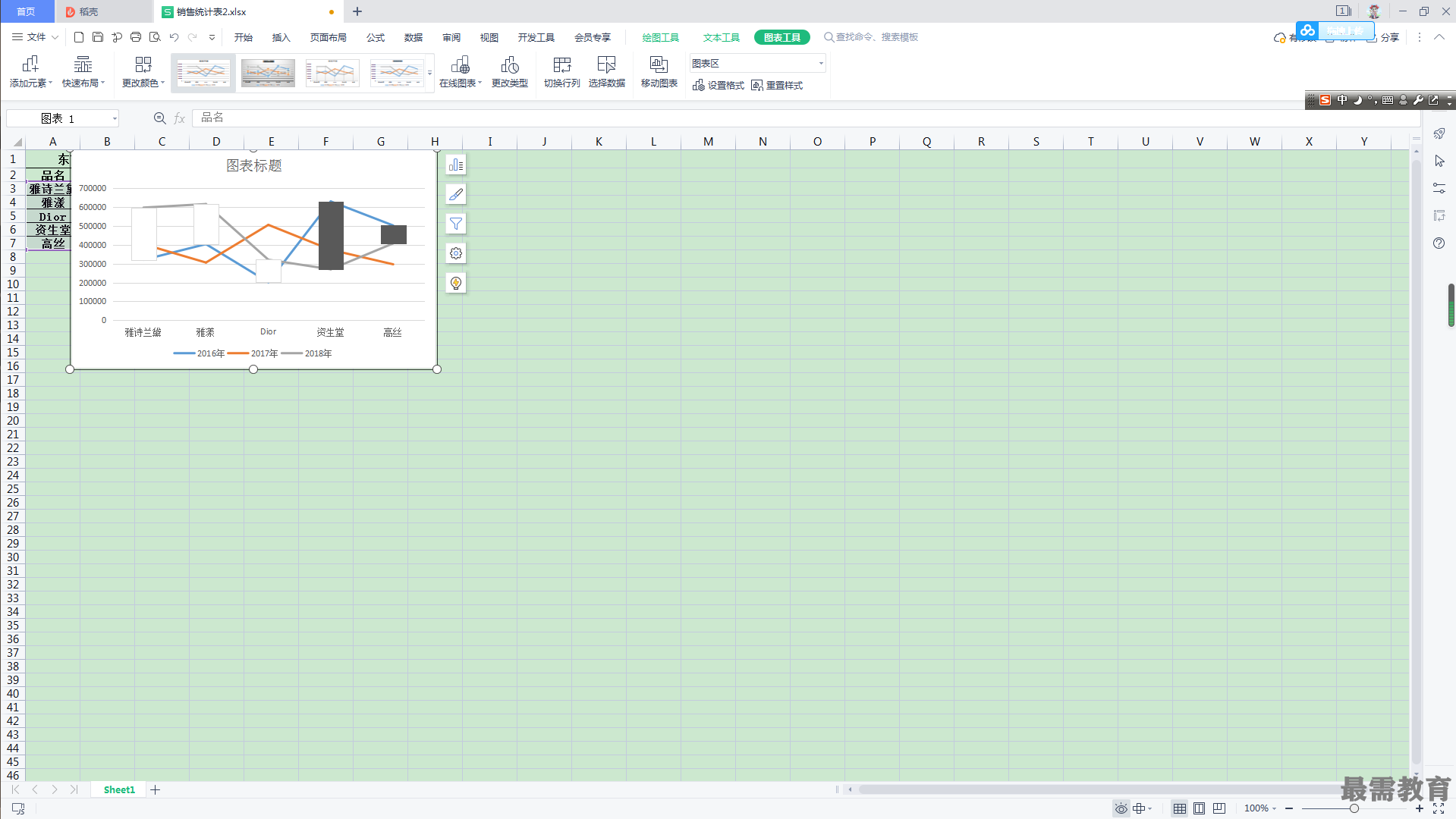
Task: Click the Sogou S input method icon
Action: pos(1325,100)
